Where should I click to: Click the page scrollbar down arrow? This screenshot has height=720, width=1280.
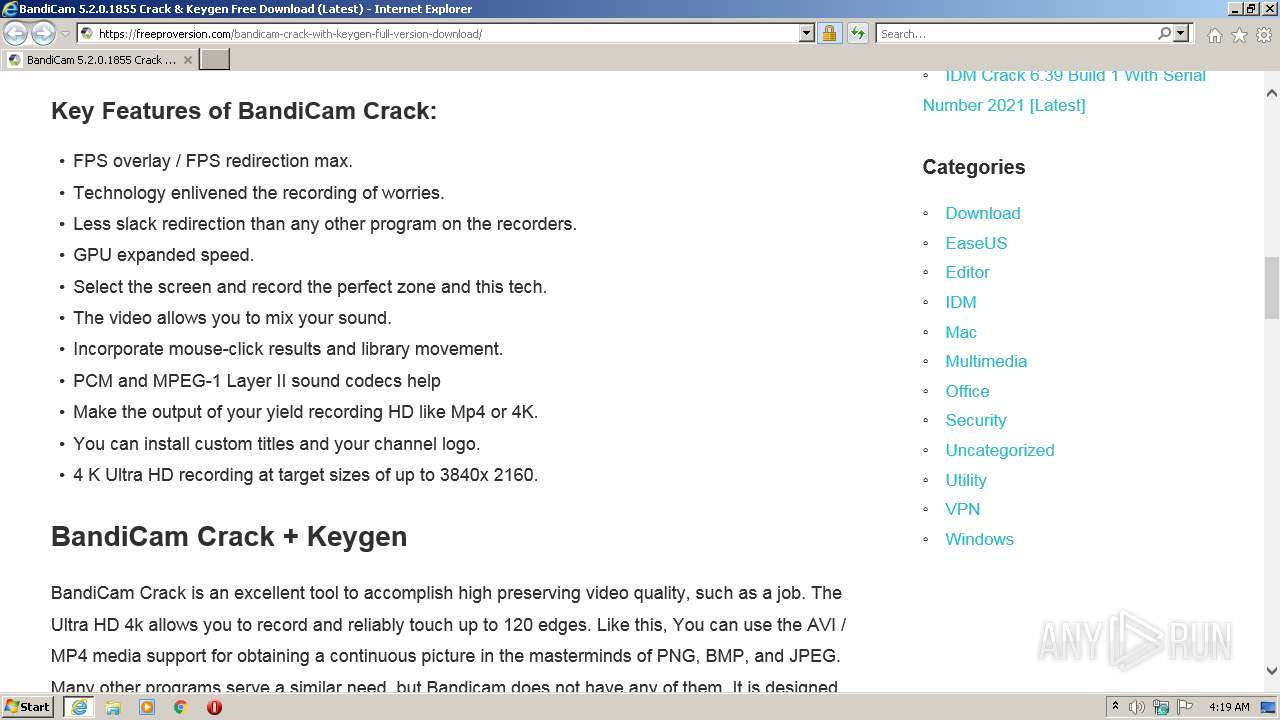(1271, 672)
